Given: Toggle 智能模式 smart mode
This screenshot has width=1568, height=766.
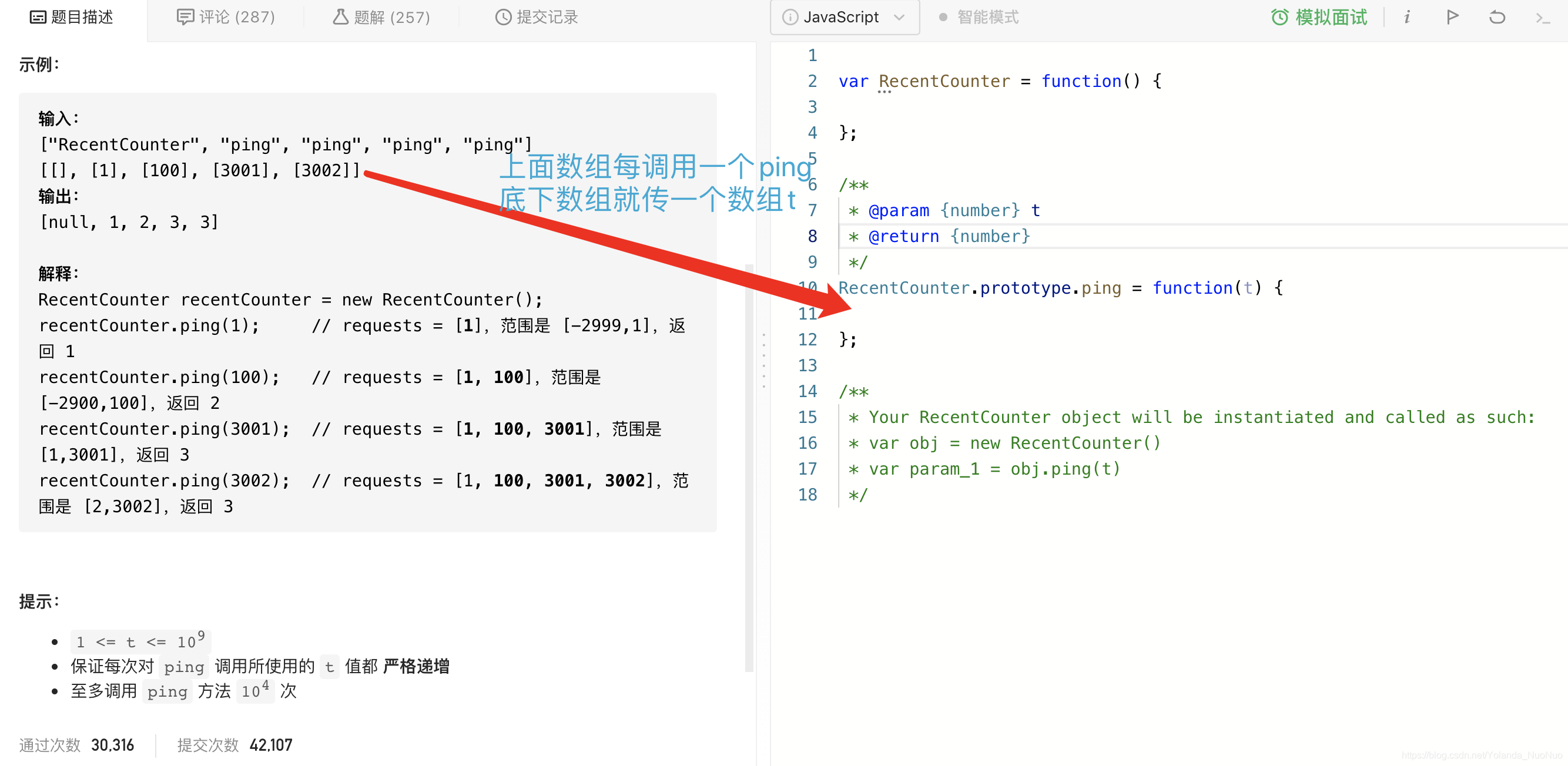Looking at the screenshot, I should pos(979,17).
